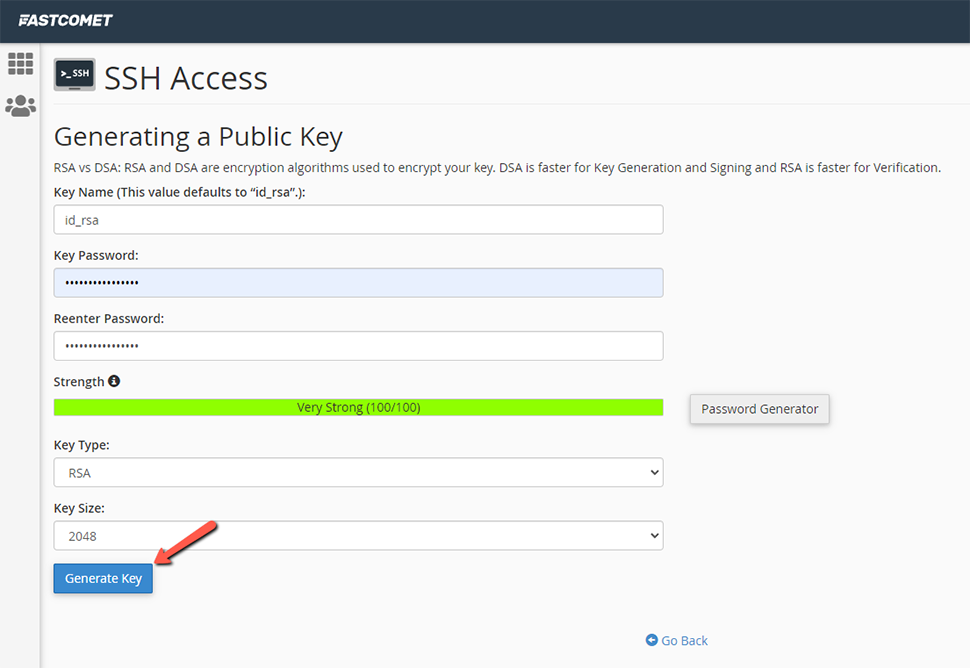
Task: Click the Password Generator button
Action: point(760,409)
